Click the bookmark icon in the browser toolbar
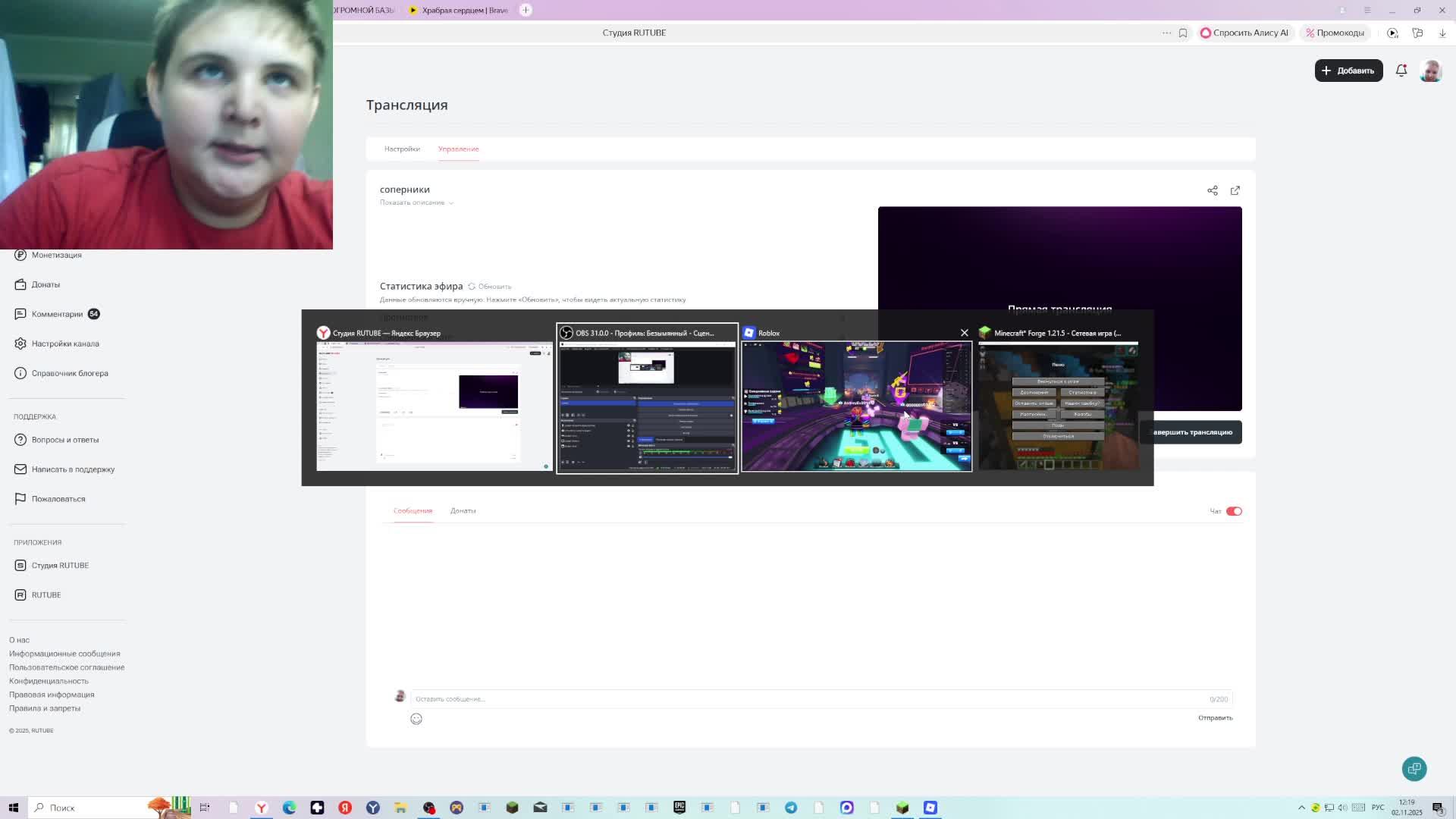This screenshot has width=1456, height=819. (1182, 33)
